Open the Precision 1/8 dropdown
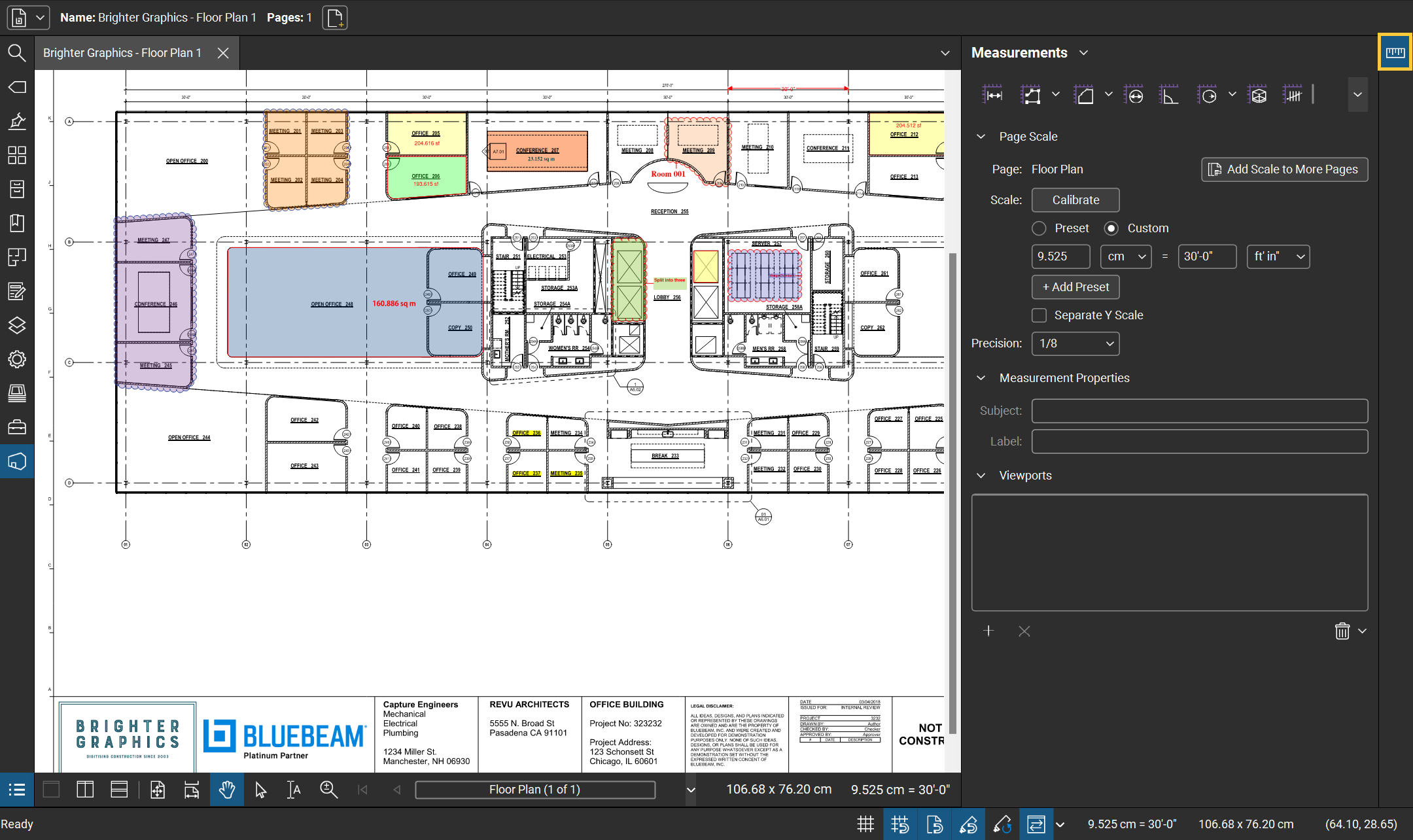 (x=1075, y=343)
